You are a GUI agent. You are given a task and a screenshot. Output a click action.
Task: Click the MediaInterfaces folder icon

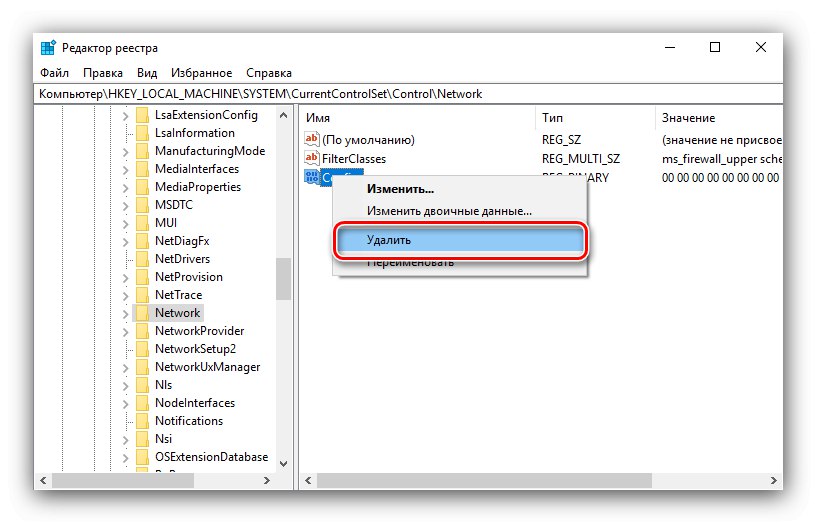click(x=142, y=169)
